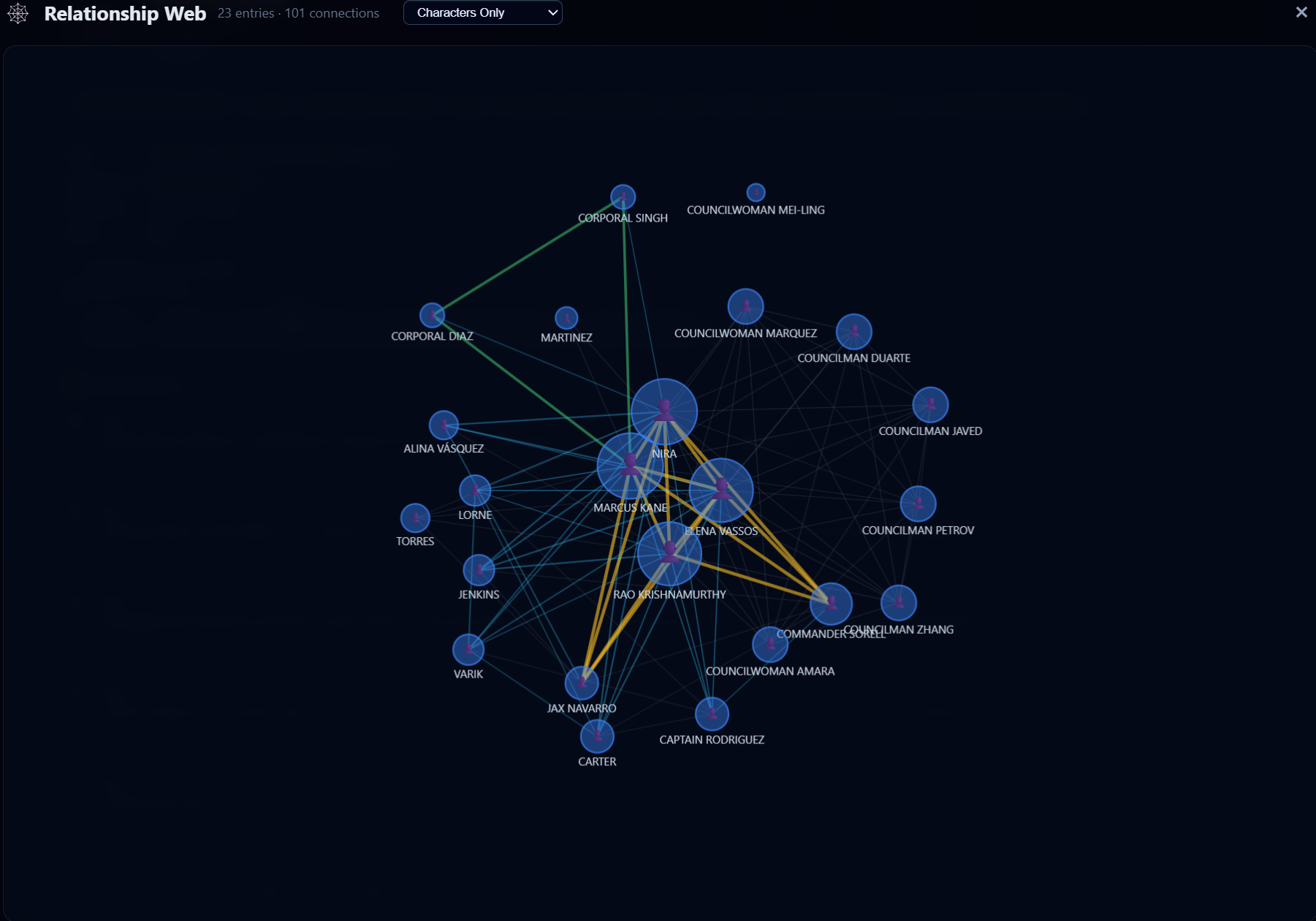Select the COMMANDER SORELL node
Image resolution: width=1316 pixels, height=921 pixels.
(x=832, y=604)
